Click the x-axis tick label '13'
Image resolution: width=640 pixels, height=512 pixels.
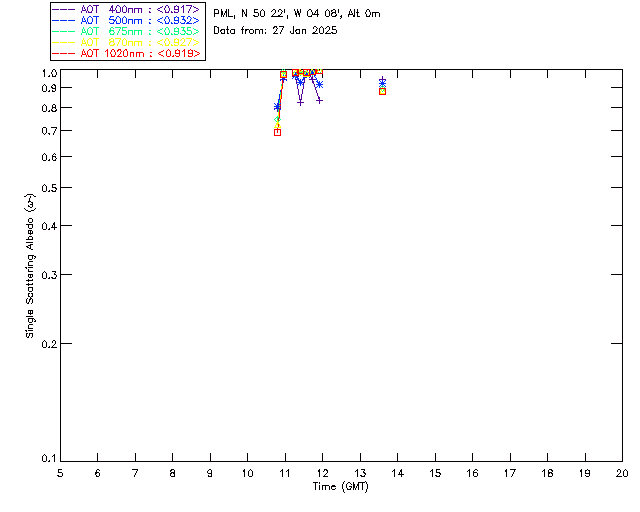point(360,473)
